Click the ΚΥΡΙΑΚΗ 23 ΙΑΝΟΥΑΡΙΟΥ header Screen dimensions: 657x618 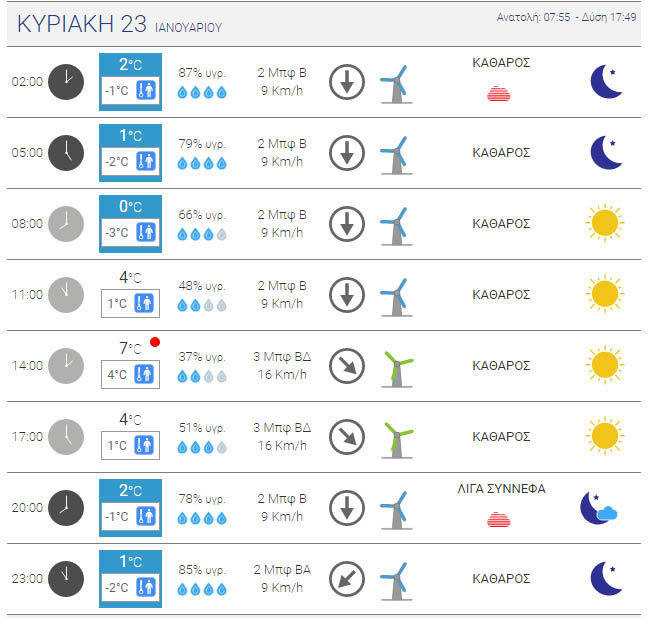(x=118, y=24)
